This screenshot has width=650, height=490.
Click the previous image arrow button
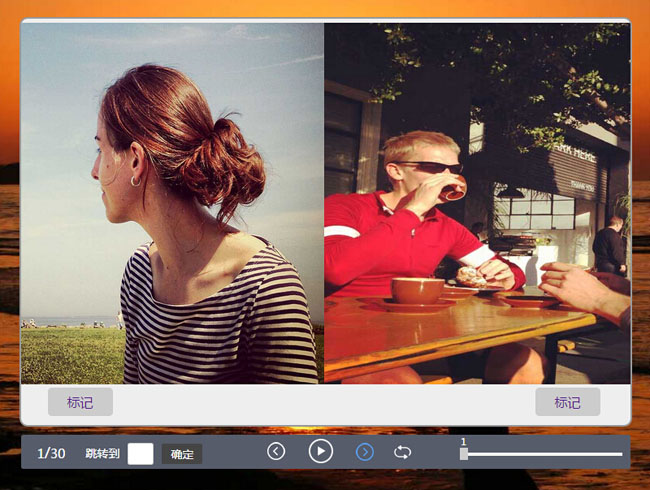point(277,452)
